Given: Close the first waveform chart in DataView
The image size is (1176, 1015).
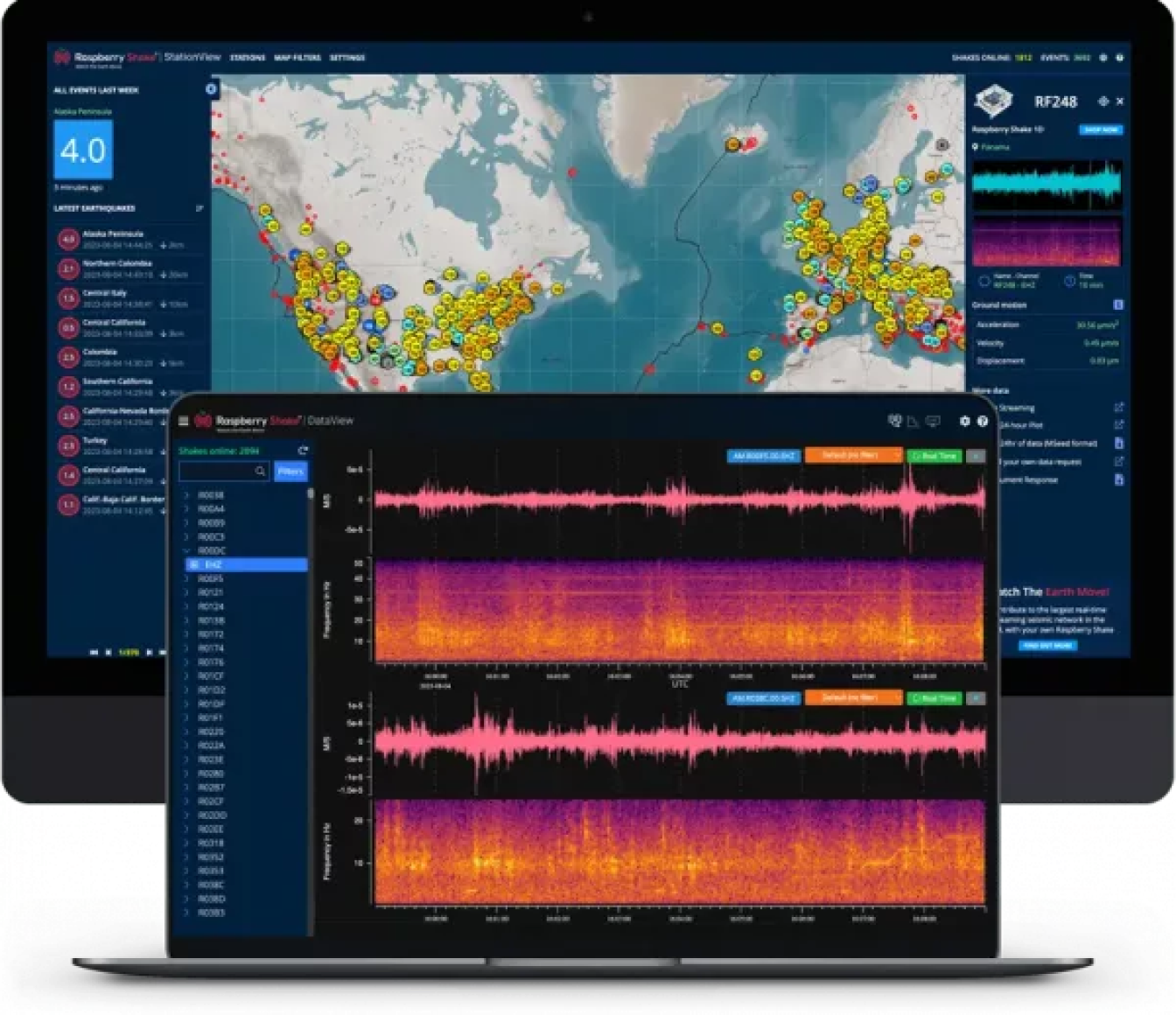Looking at the screenshot, I should [x=976, y=456].
